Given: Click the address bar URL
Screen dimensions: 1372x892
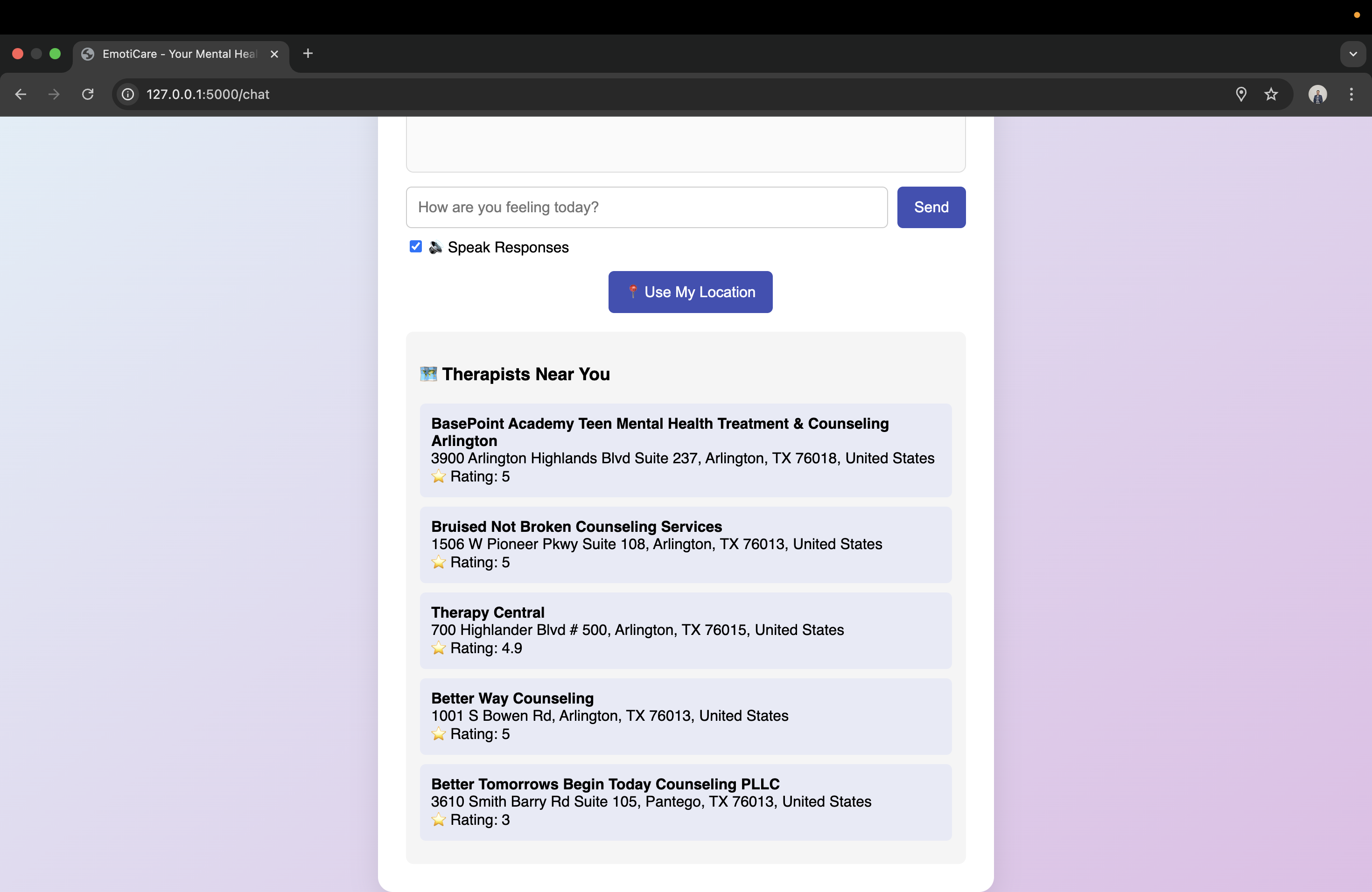Looking at the screenshot, I should [x=208, y=94].
